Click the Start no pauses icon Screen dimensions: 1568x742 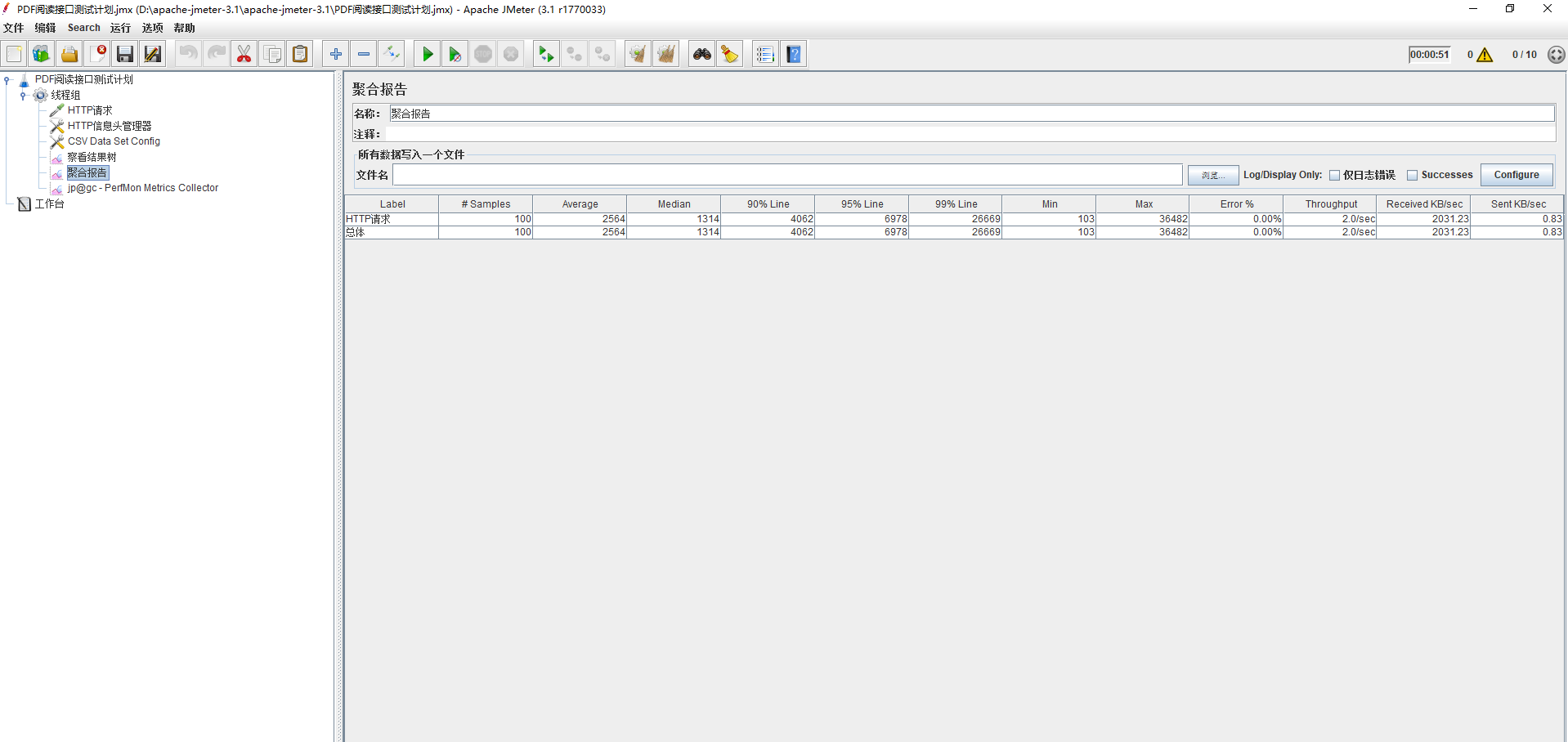(x=455, y=55)
